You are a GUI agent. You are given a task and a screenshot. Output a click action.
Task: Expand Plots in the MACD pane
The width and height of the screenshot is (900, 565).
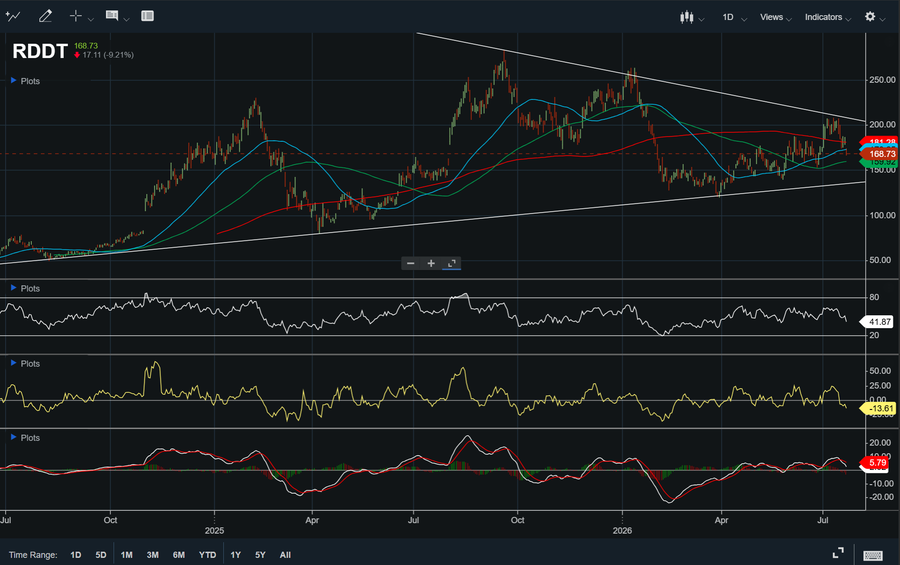tap(25, 438)
